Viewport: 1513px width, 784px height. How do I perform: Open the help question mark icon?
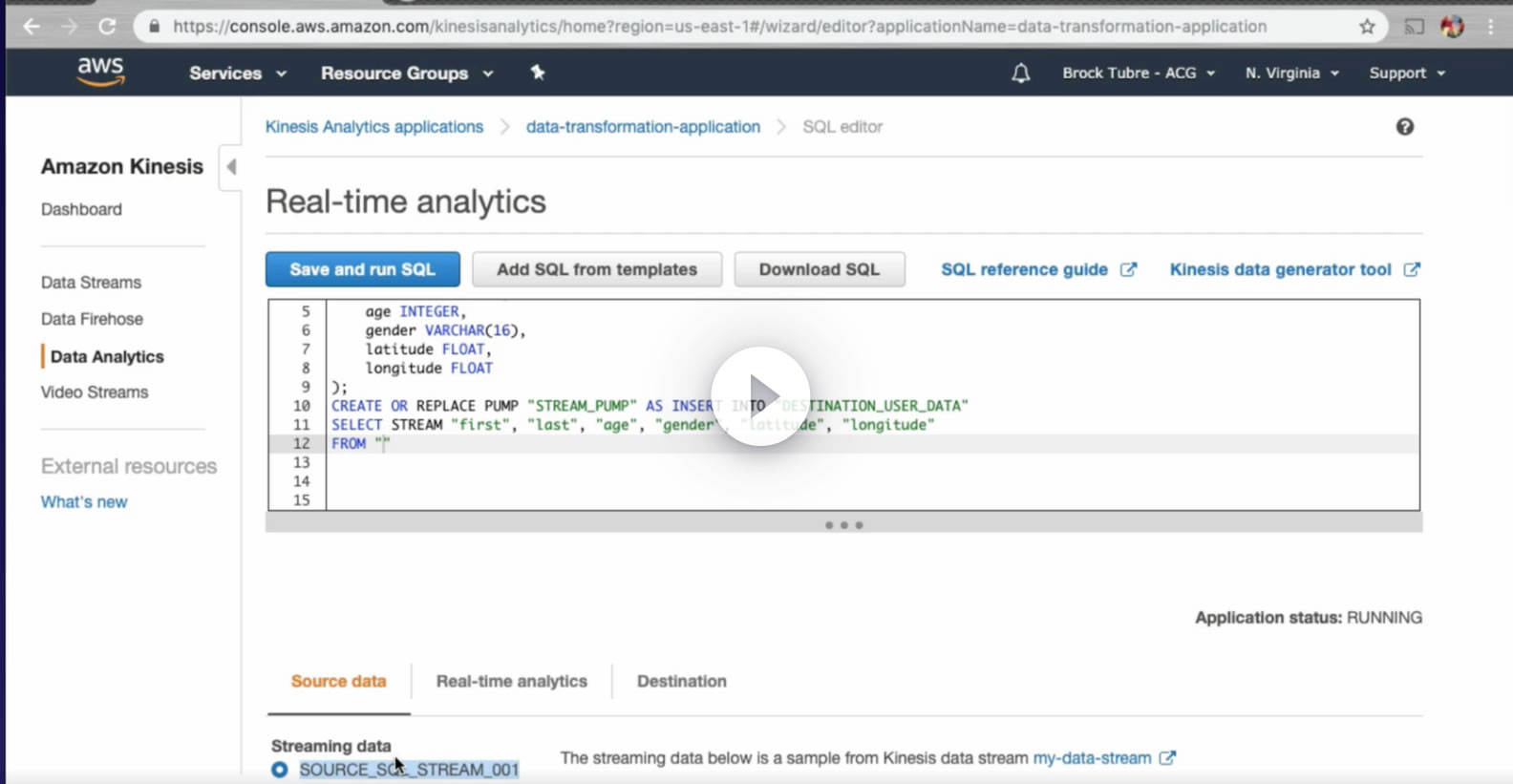pos(1404,127)
